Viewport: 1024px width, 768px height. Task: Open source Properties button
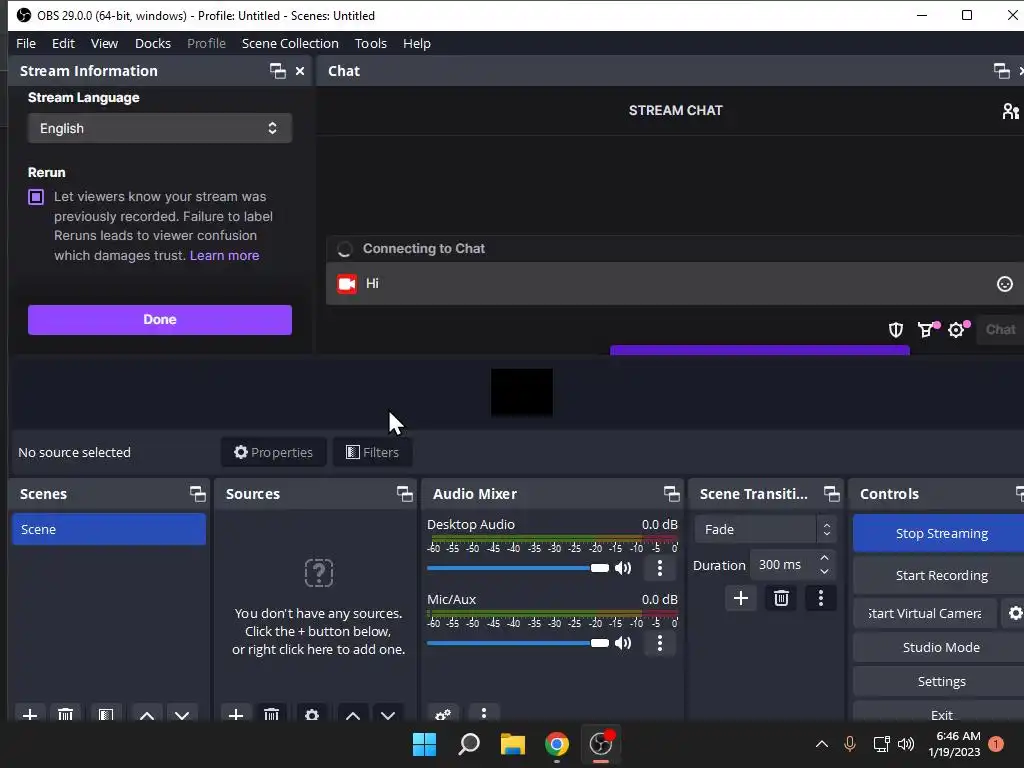click(274, 452)
